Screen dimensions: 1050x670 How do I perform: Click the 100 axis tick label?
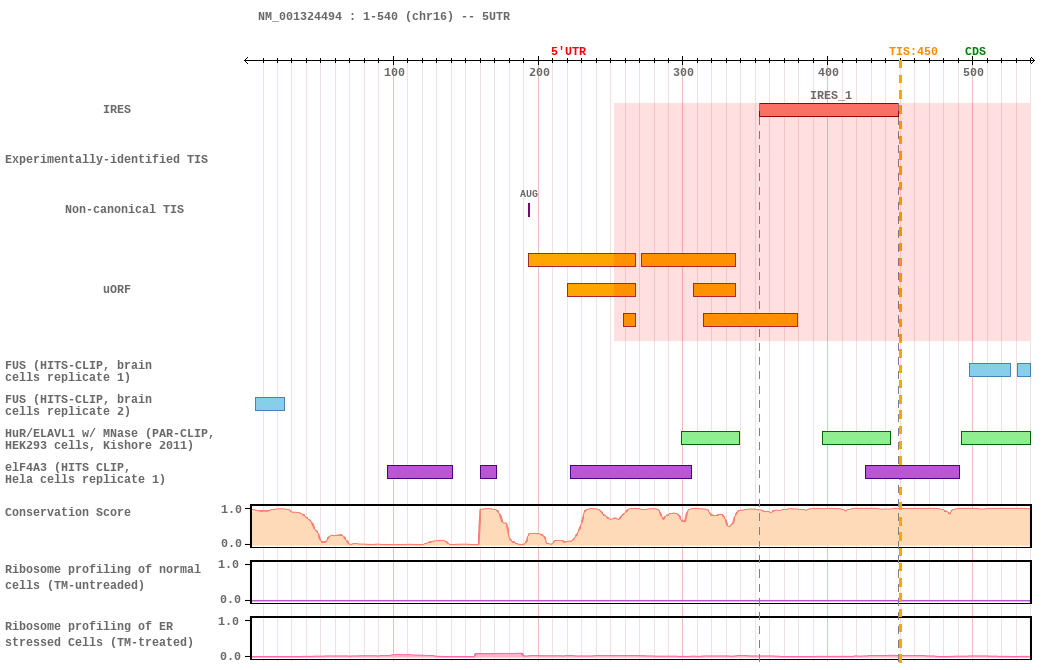pos(394,72)
